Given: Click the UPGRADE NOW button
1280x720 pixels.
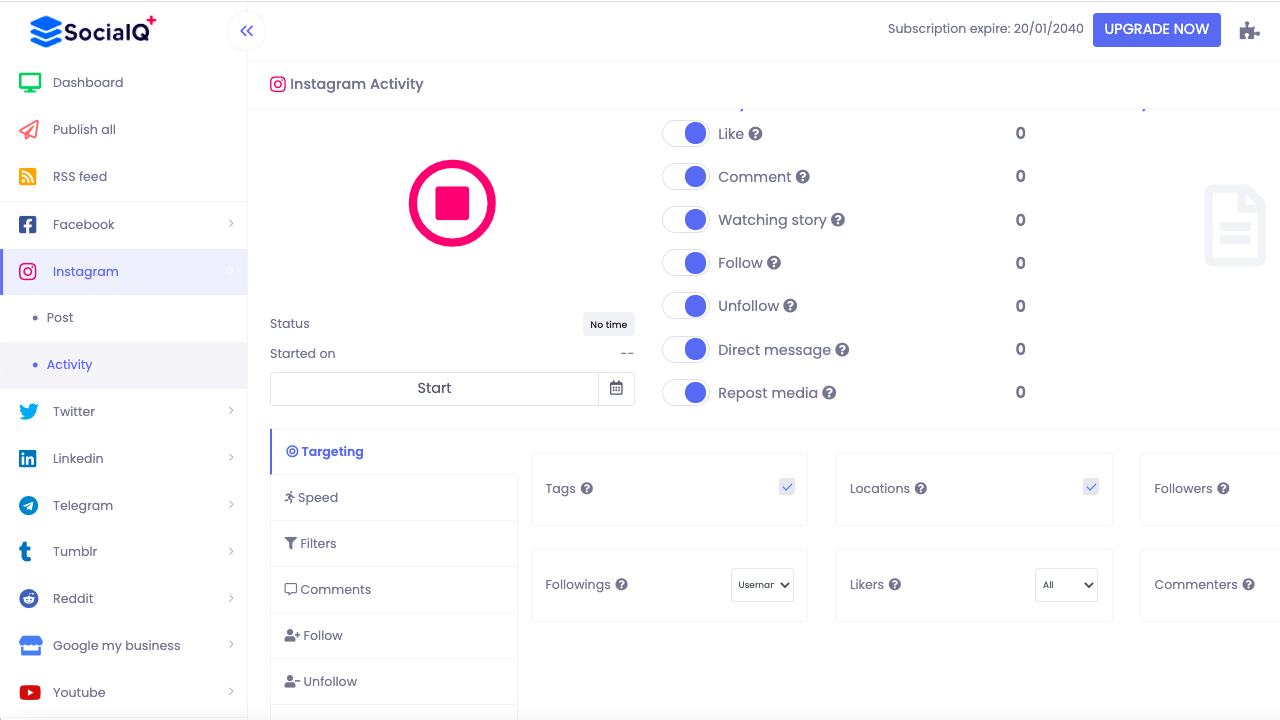Looking at the screenshot, I should click(x=1156, y=29).
